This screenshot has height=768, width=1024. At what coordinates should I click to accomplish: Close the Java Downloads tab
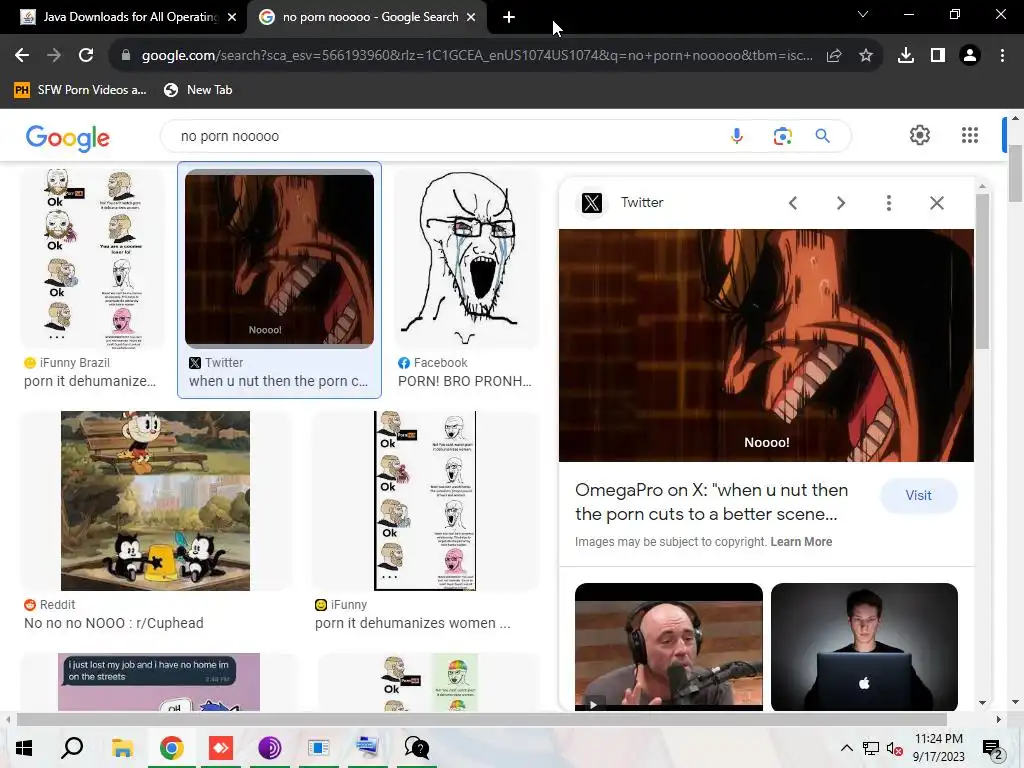[x=232, y=17]
